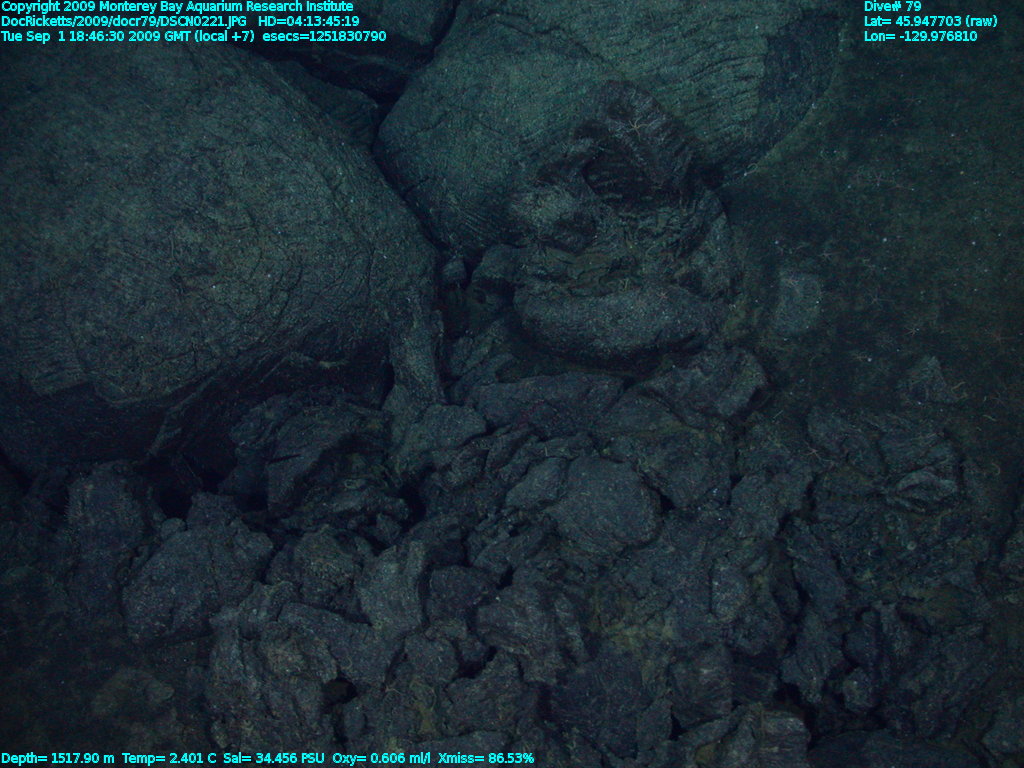Select the copyright notice "Copyright 2009 Monterey Bay Aquarium Research Institute"
The width and height of the screenshot is (1024, 768).
177,7
